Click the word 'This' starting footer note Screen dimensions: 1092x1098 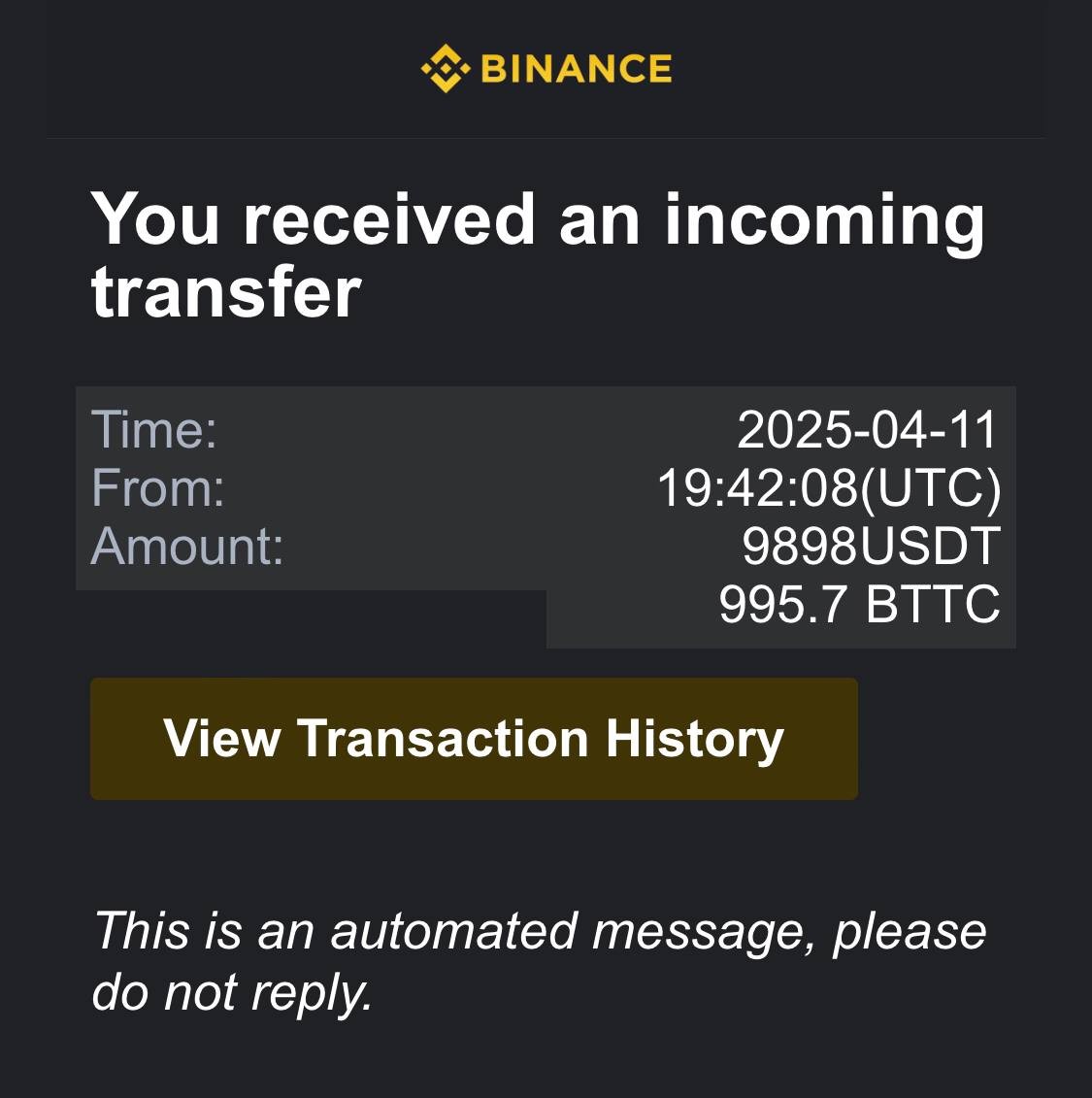(142, 931)
